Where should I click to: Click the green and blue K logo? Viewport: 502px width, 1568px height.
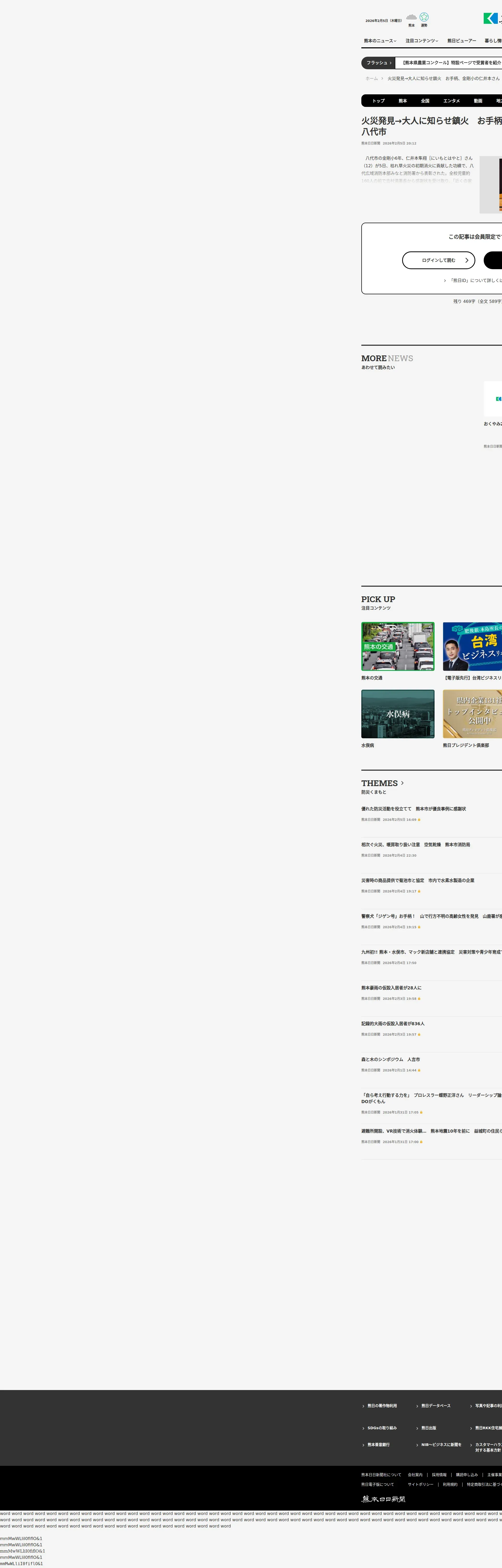491,18
